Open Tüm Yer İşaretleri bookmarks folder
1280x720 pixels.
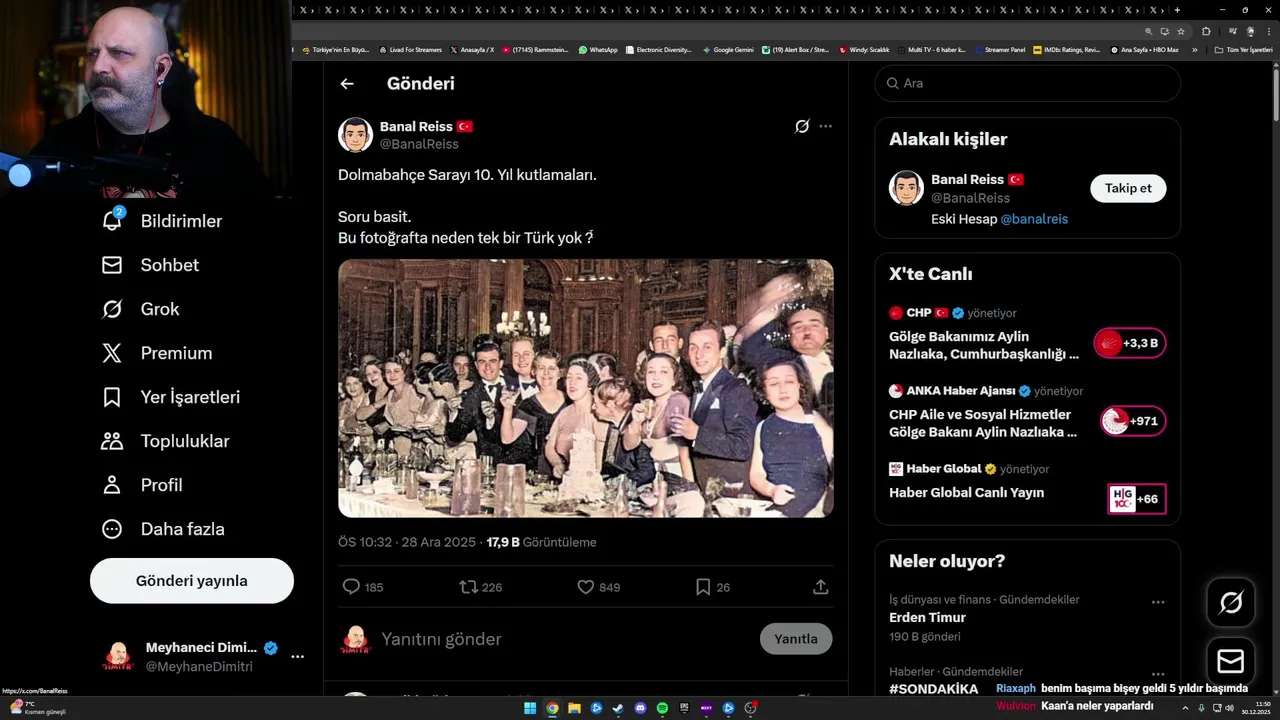click(x=1244, y=49)
